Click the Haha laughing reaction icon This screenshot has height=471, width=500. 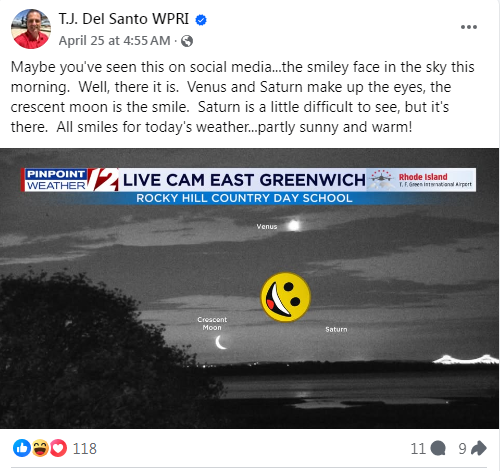point(40,448)
